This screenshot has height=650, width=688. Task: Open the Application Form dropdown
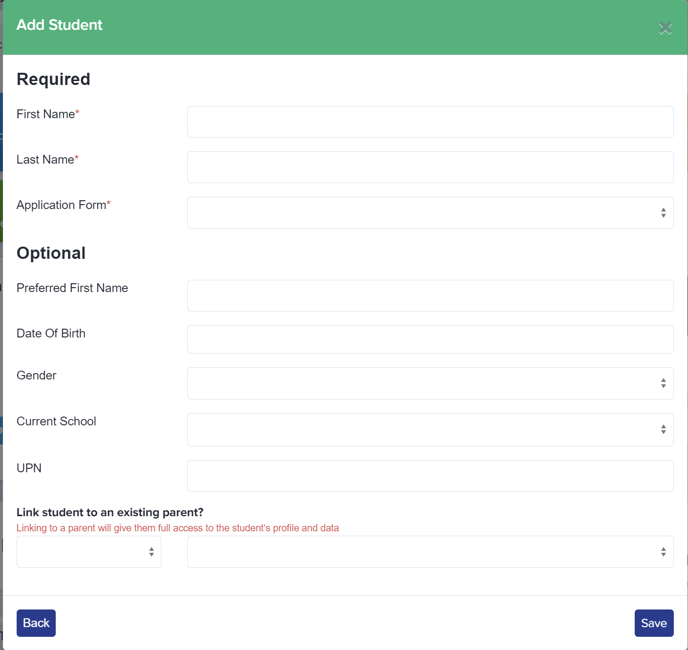tap(430, 213)
